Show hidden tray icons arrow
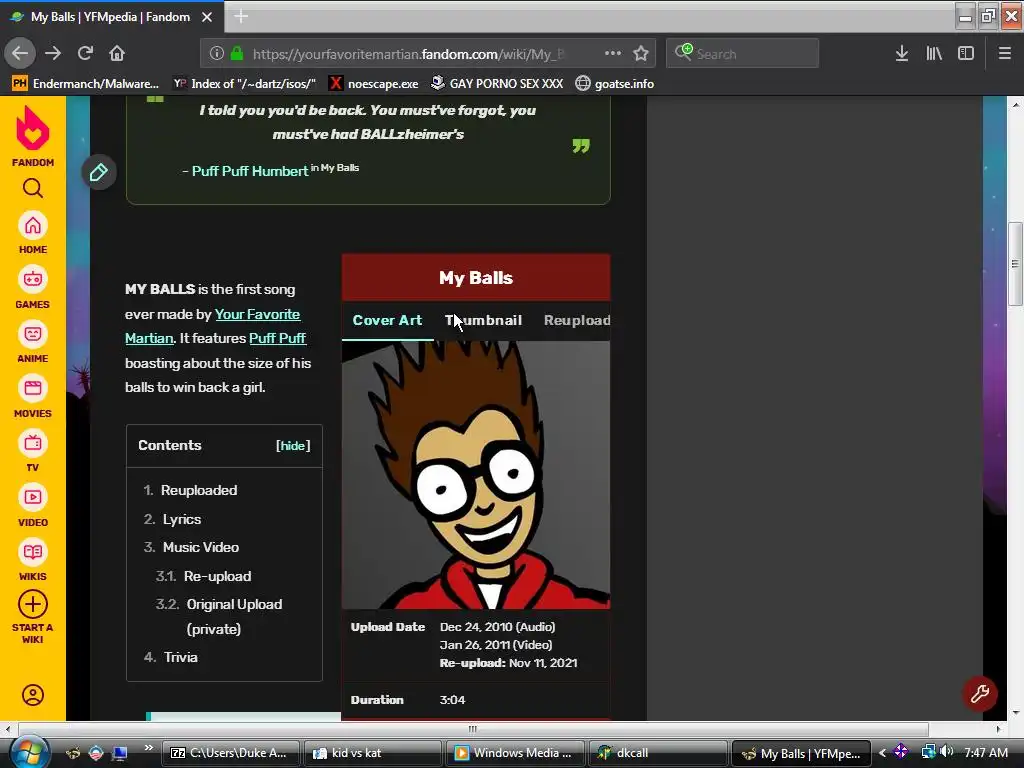Screen dimensions: 1024x768 coord(882,752)
